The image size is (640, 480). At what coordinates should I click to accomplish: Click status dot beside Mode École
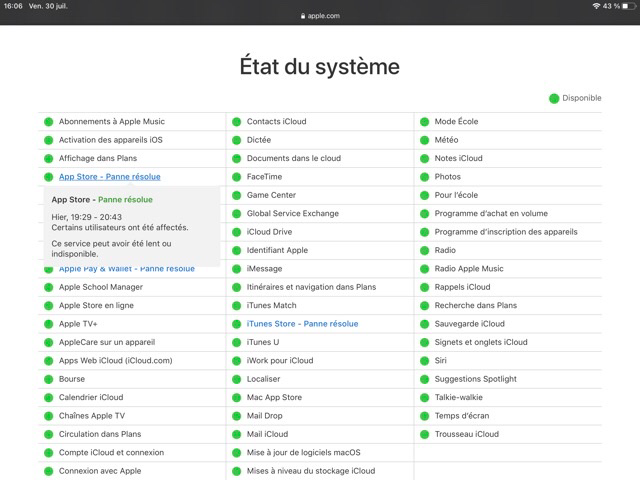point(425,122)
